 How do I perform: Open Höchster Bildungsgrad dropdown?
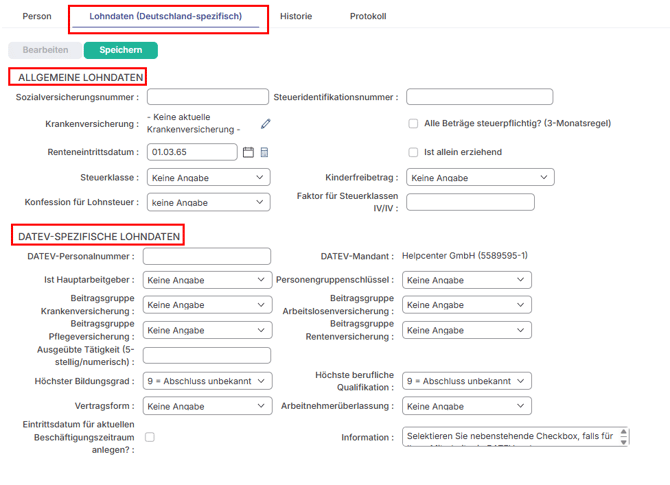coord(208,381)
